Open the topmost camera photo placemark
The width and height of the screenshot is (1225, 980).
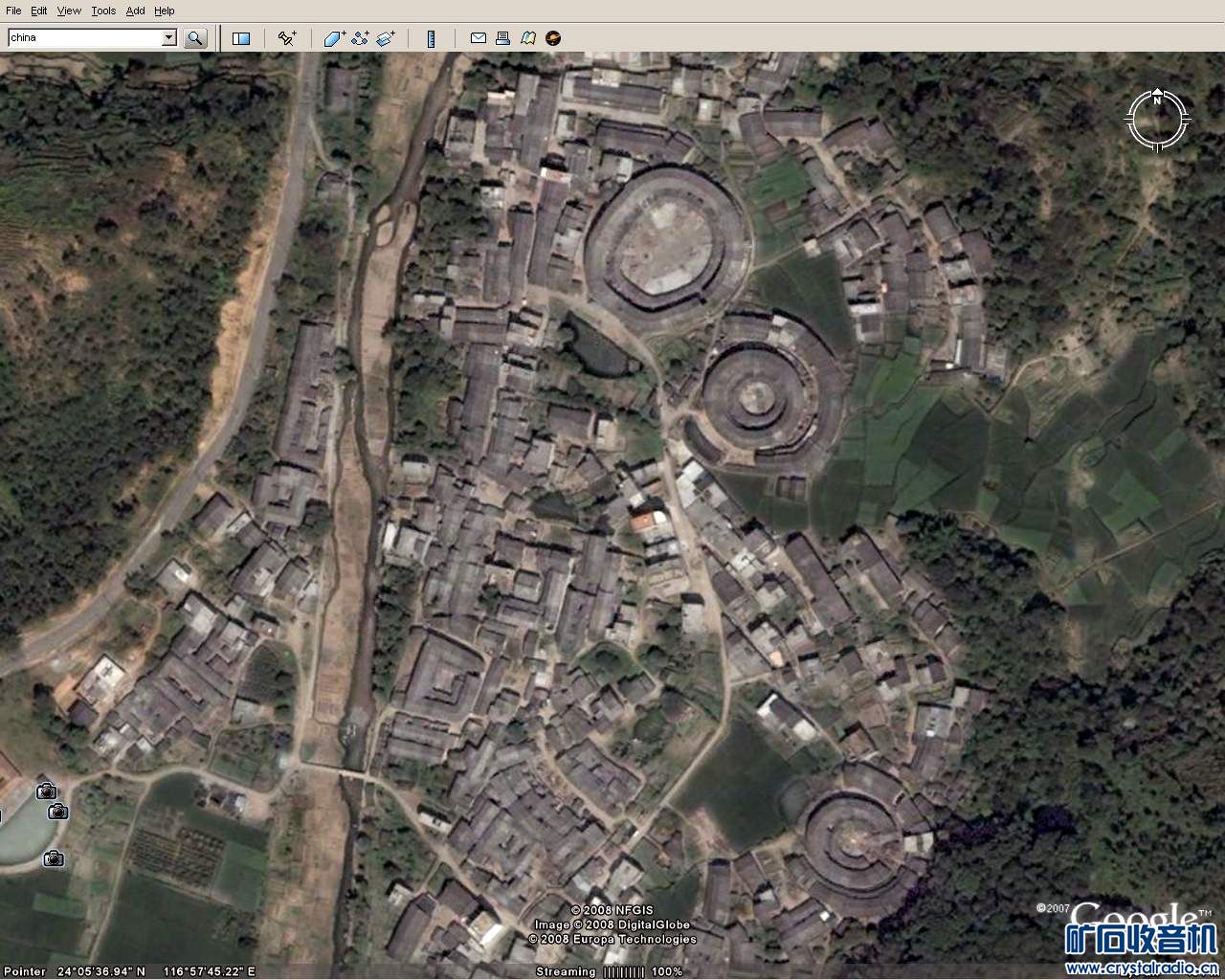tap(46, 791)
